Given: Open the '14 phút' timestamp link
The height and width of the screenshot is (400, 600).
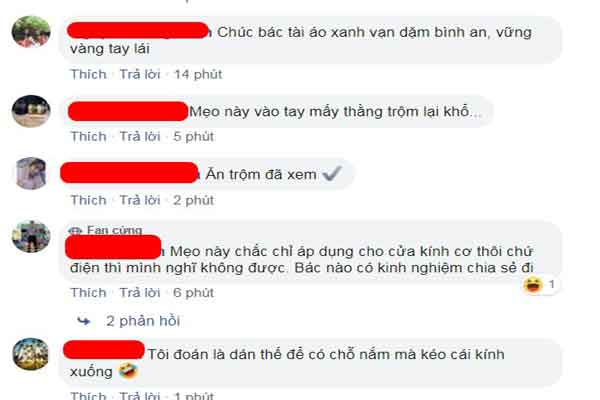Looking at the screenshot, I should coord(198,74).
